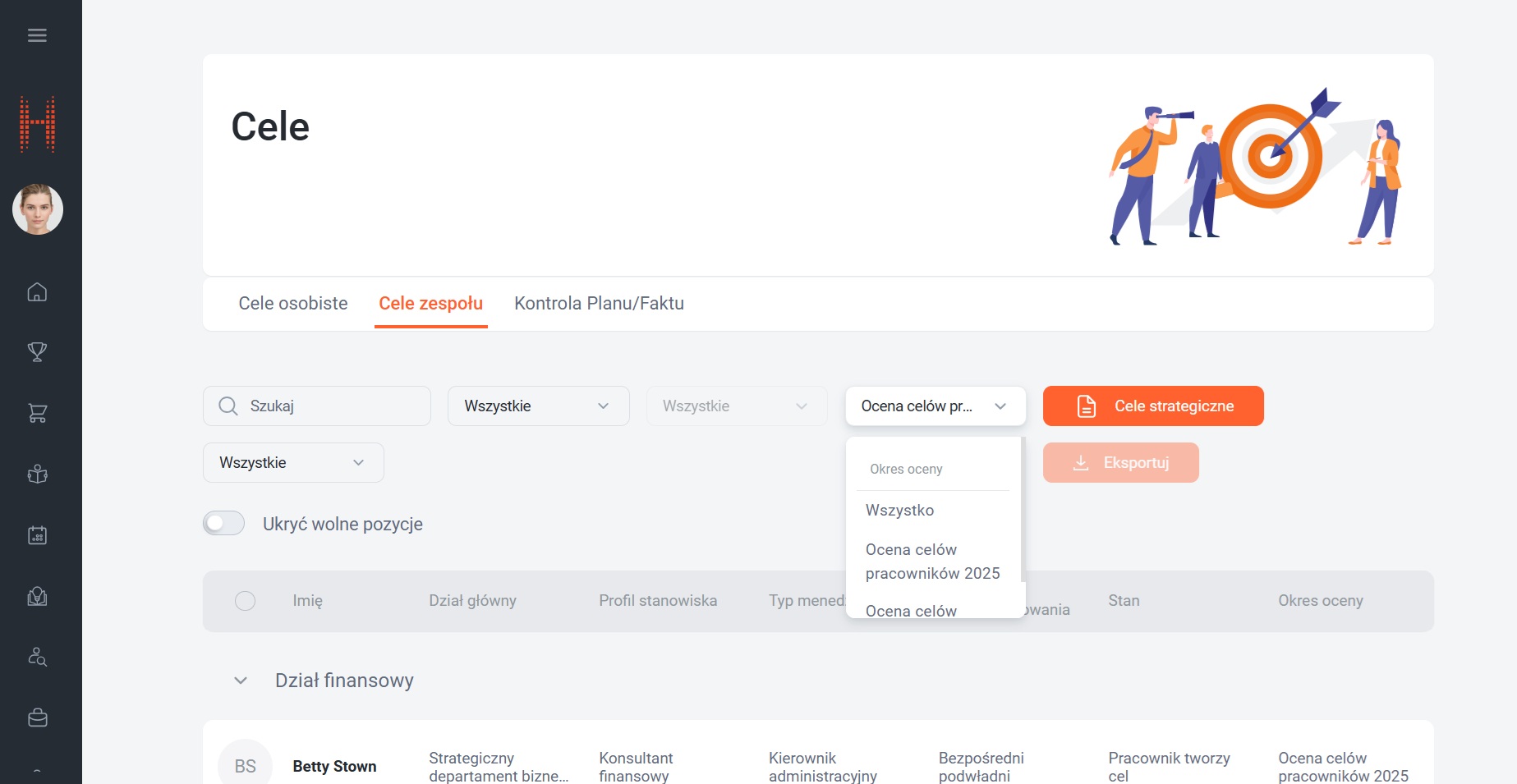1517x784 pixels.
Task: Open the shopping cart icon
Action: click(37, 413)
